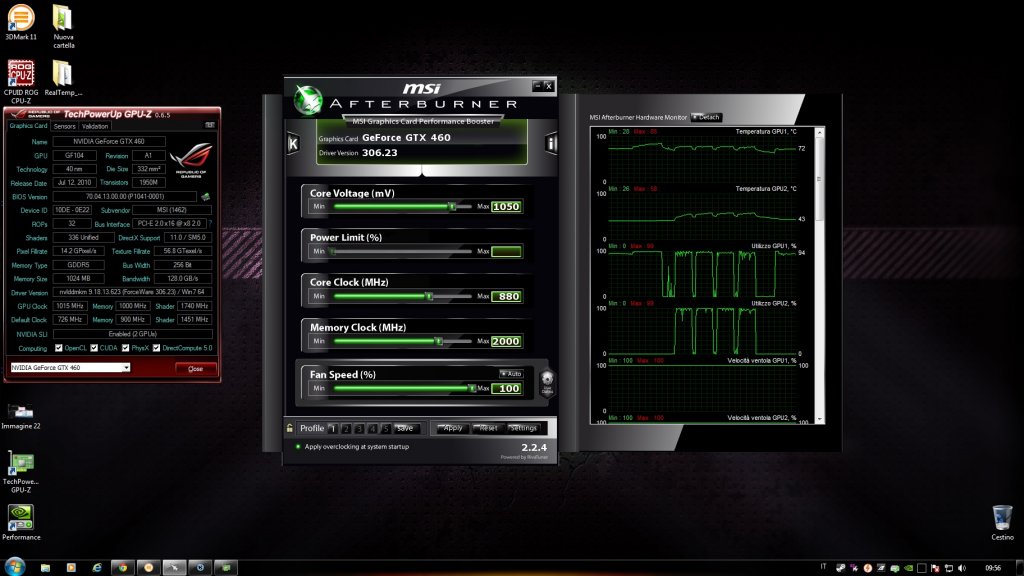Toggle the PhysX checkbox in GPU-Z
This screenshot has width=1024, height=576.
[x=125, y=348]
